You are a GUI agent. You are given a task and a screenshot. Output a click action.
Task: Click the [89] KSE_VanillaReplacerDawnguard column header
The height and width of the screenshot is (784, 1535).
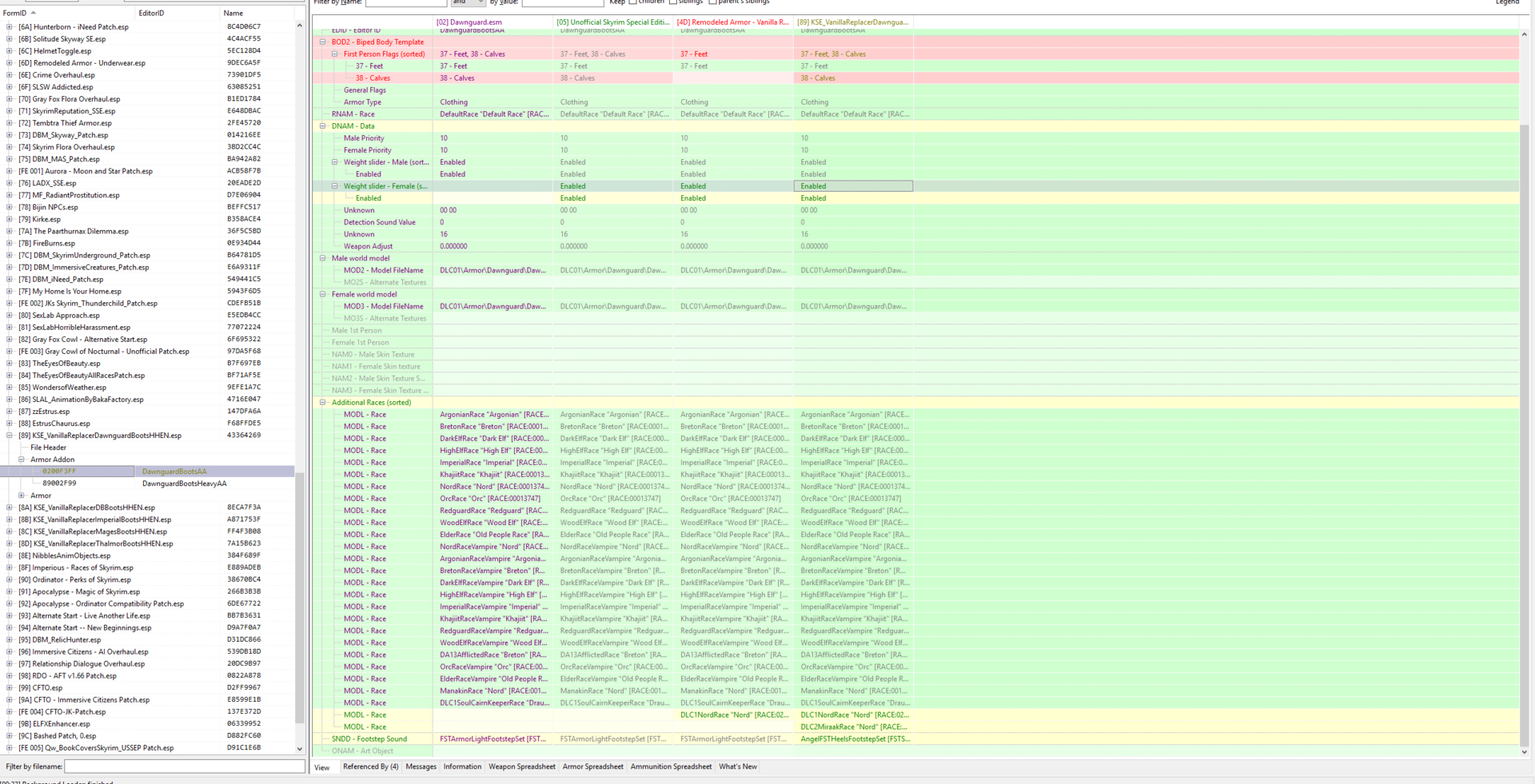[853, 22]
